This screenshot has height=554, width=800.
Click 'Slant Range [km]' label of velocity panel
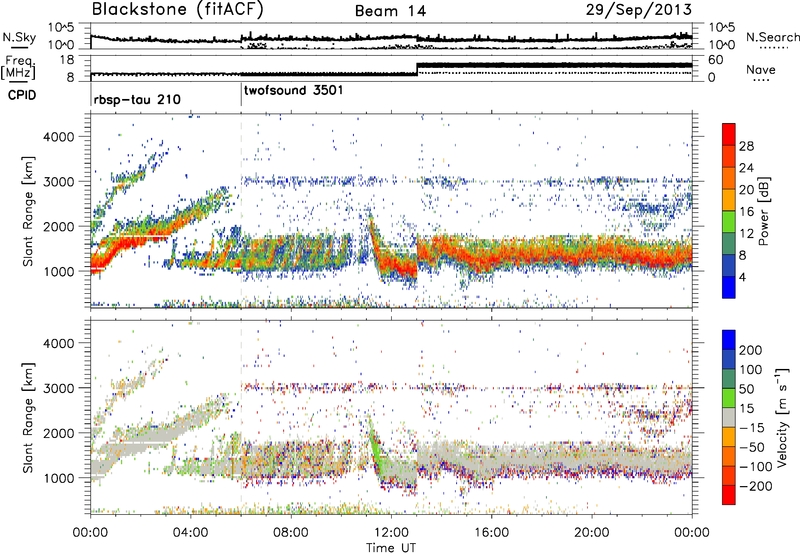pyautogui.click(x=28, y=418)
